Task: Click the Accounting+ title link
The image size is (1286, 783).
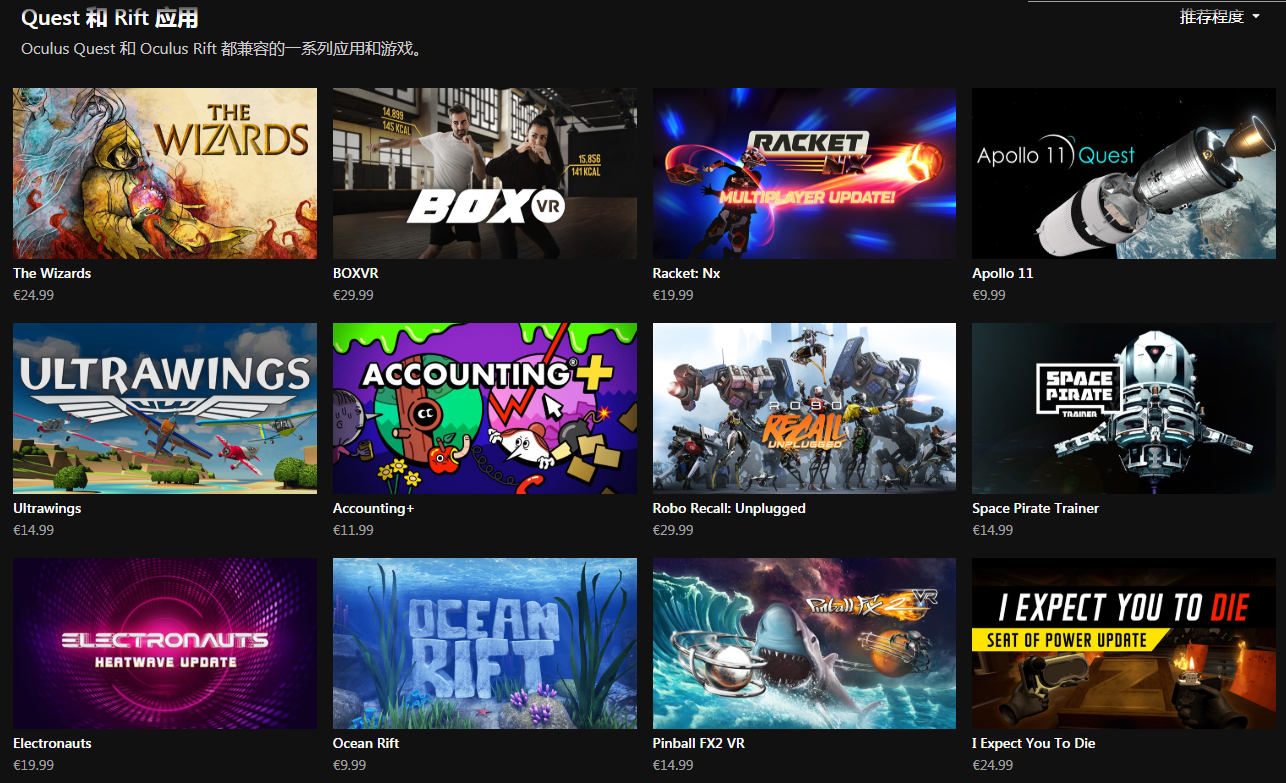Action: [373, 508]
